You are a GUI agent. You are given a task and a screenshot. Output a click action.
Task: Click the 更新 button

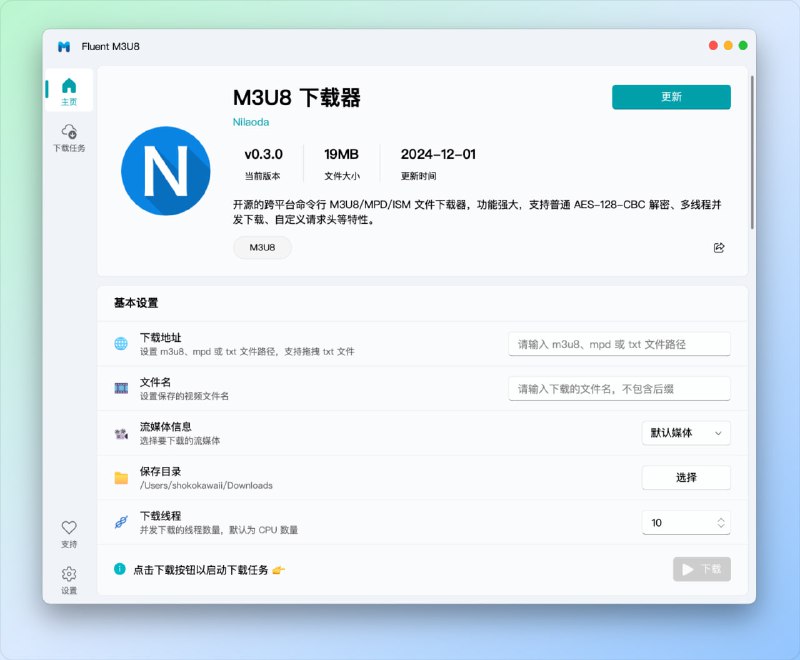point(671,96)
